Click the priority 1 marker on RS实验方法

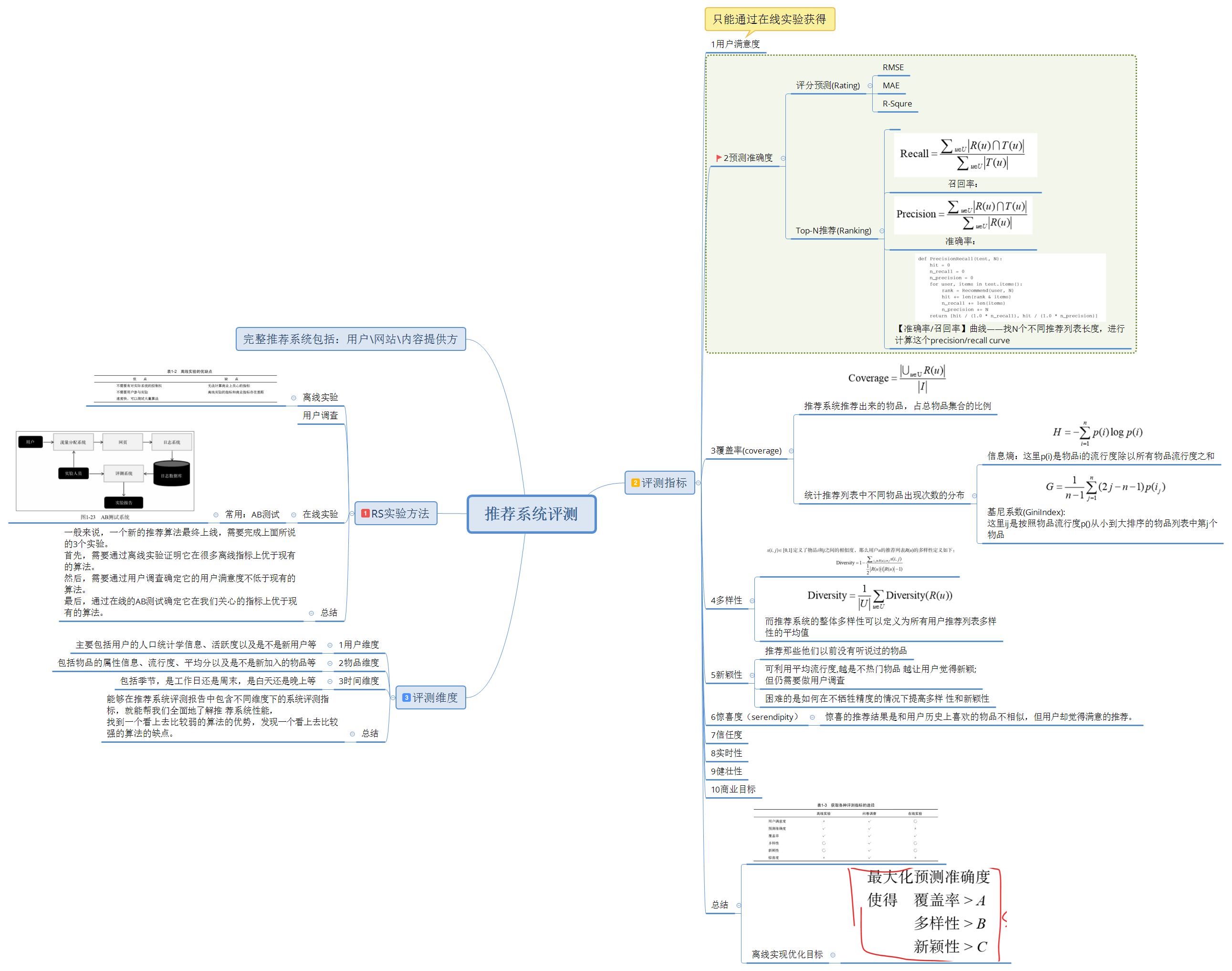click(x=365, y=513)
